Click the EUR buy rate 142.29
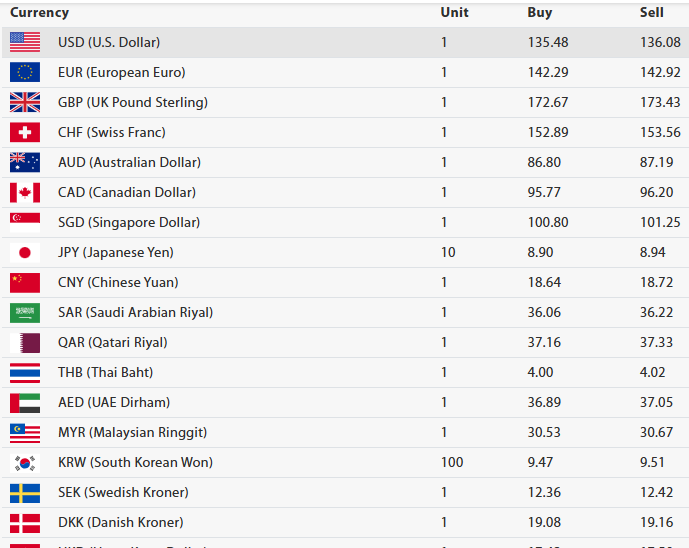This screenshot has height=548, width=689. [547, 72]
